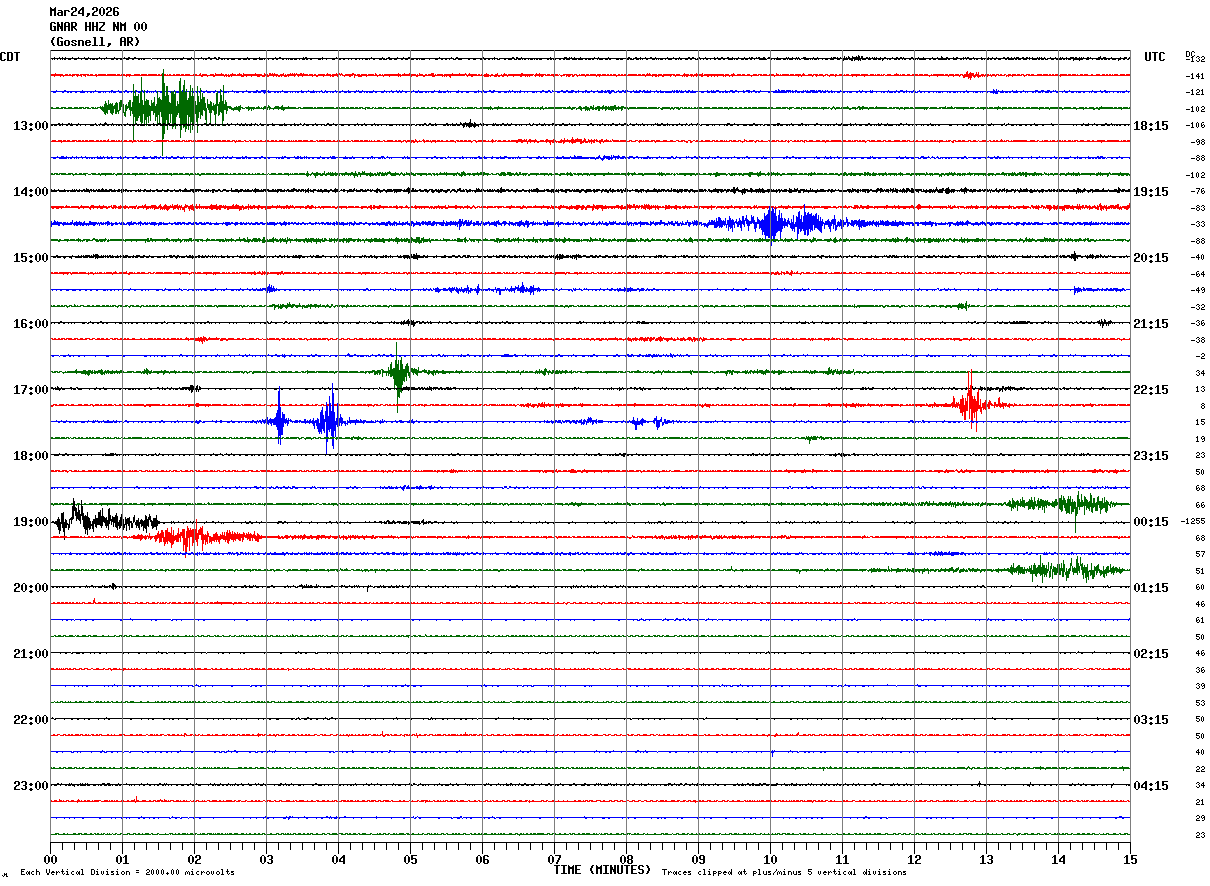This screenshot has height=886, width=1210.
Task: Select the 18:15 UTC time label
Action: [x=1151, y=126]
